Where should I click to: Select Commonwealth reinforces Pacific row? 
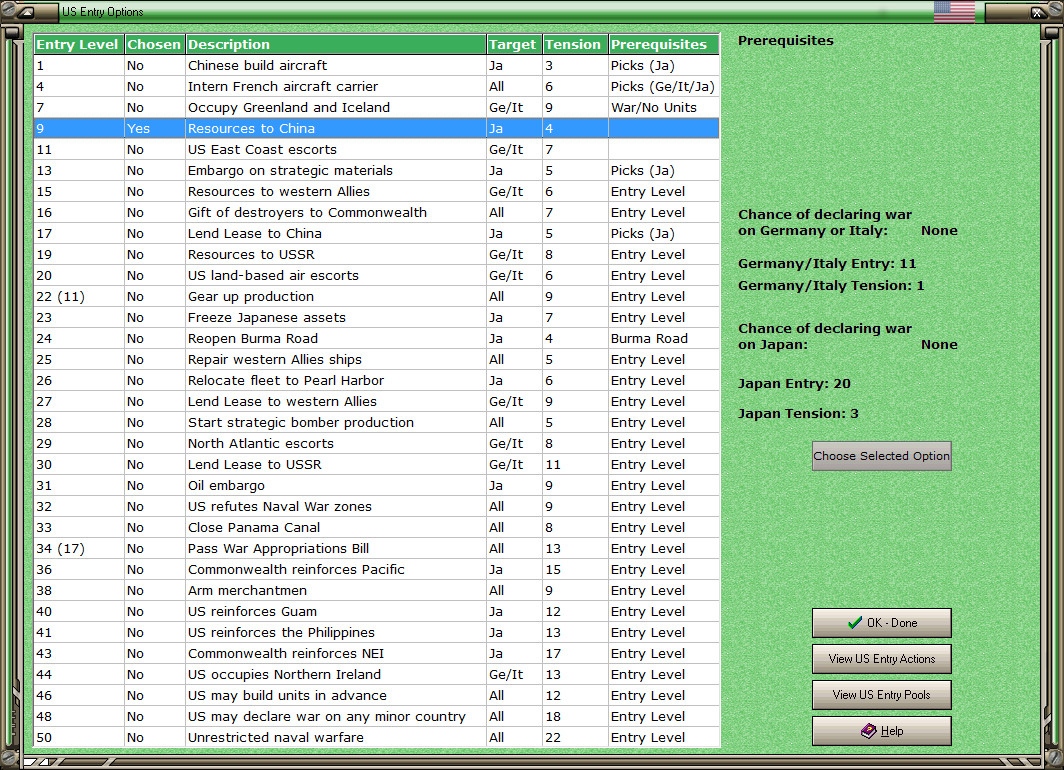click(x=377, y=571)
